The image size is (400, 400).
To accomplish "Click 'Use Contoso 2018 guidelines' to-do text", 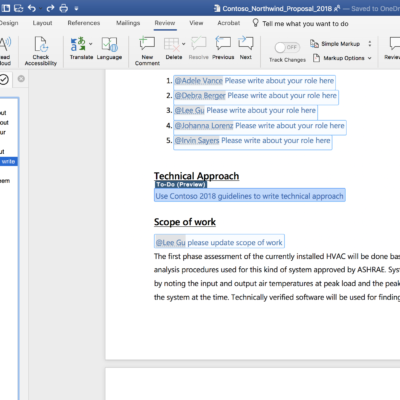I will coord(249,196).
